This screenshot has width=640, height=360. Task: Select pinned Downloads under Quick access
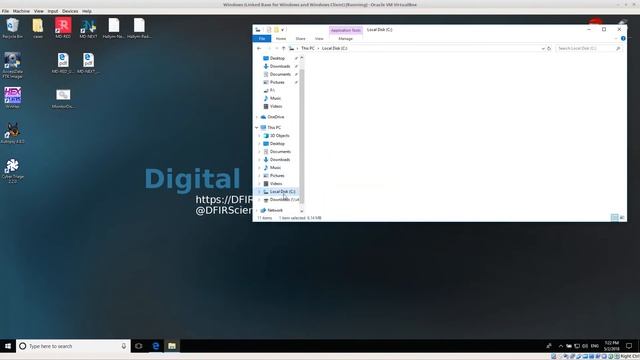click(x=280, y=66)
